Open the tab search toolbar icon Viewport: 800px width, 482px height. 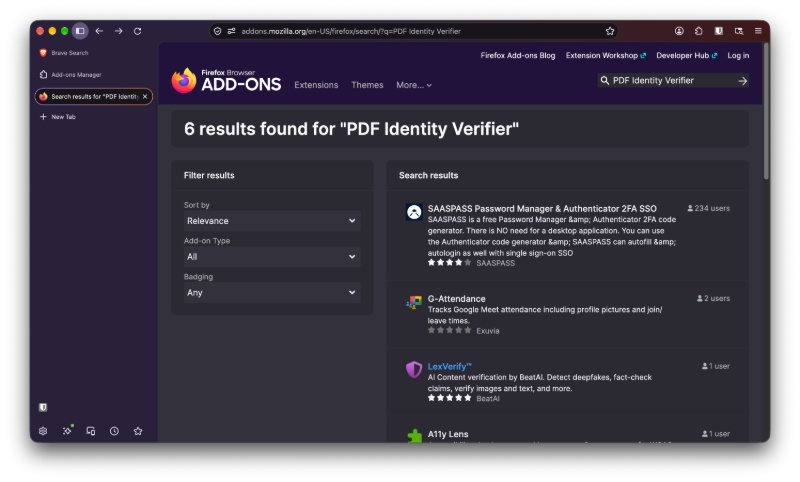tap(738, 31)
